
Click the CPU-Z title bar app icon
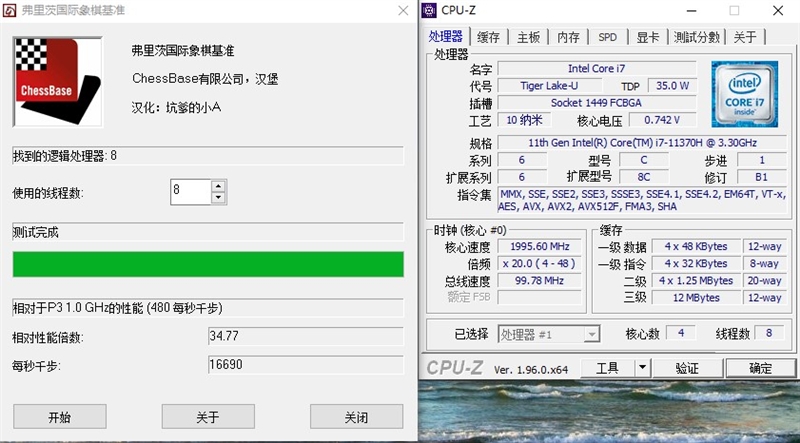pyautogui.click(x=430, y=10)
